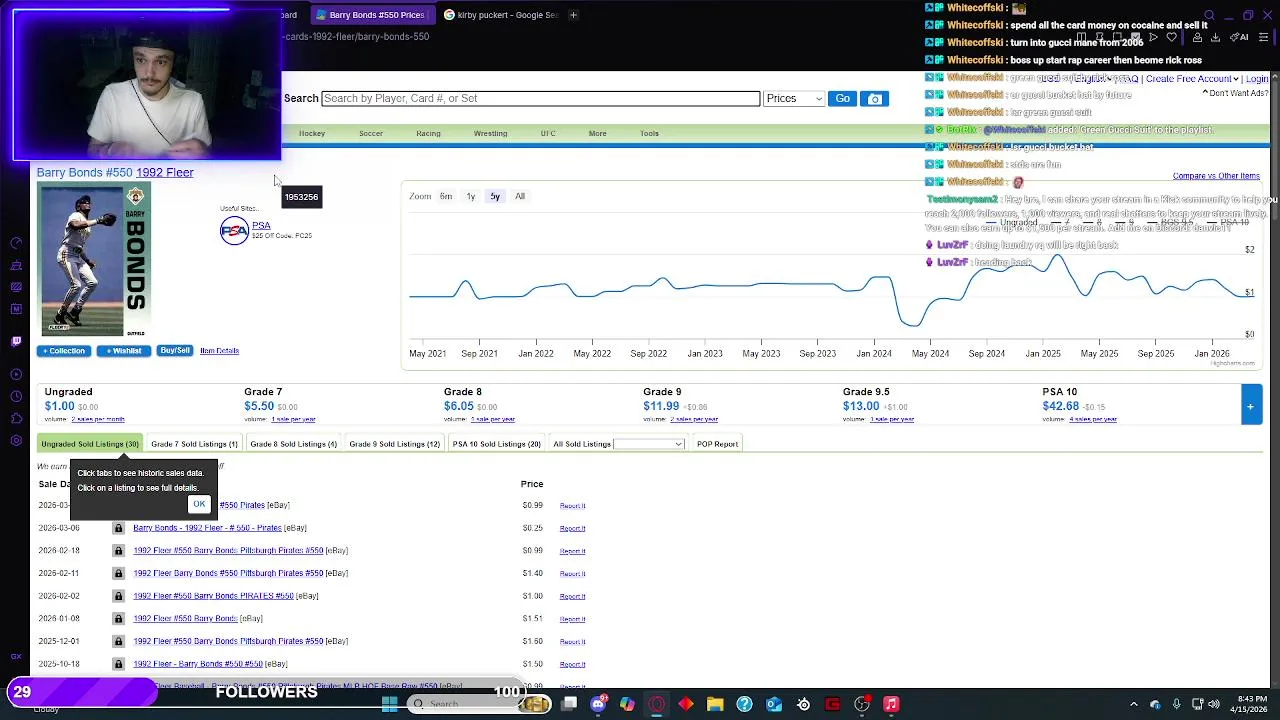Screen dimensions: 1280x720
Task: Open the Prices search type dropdown
Action: coord(794,98)
